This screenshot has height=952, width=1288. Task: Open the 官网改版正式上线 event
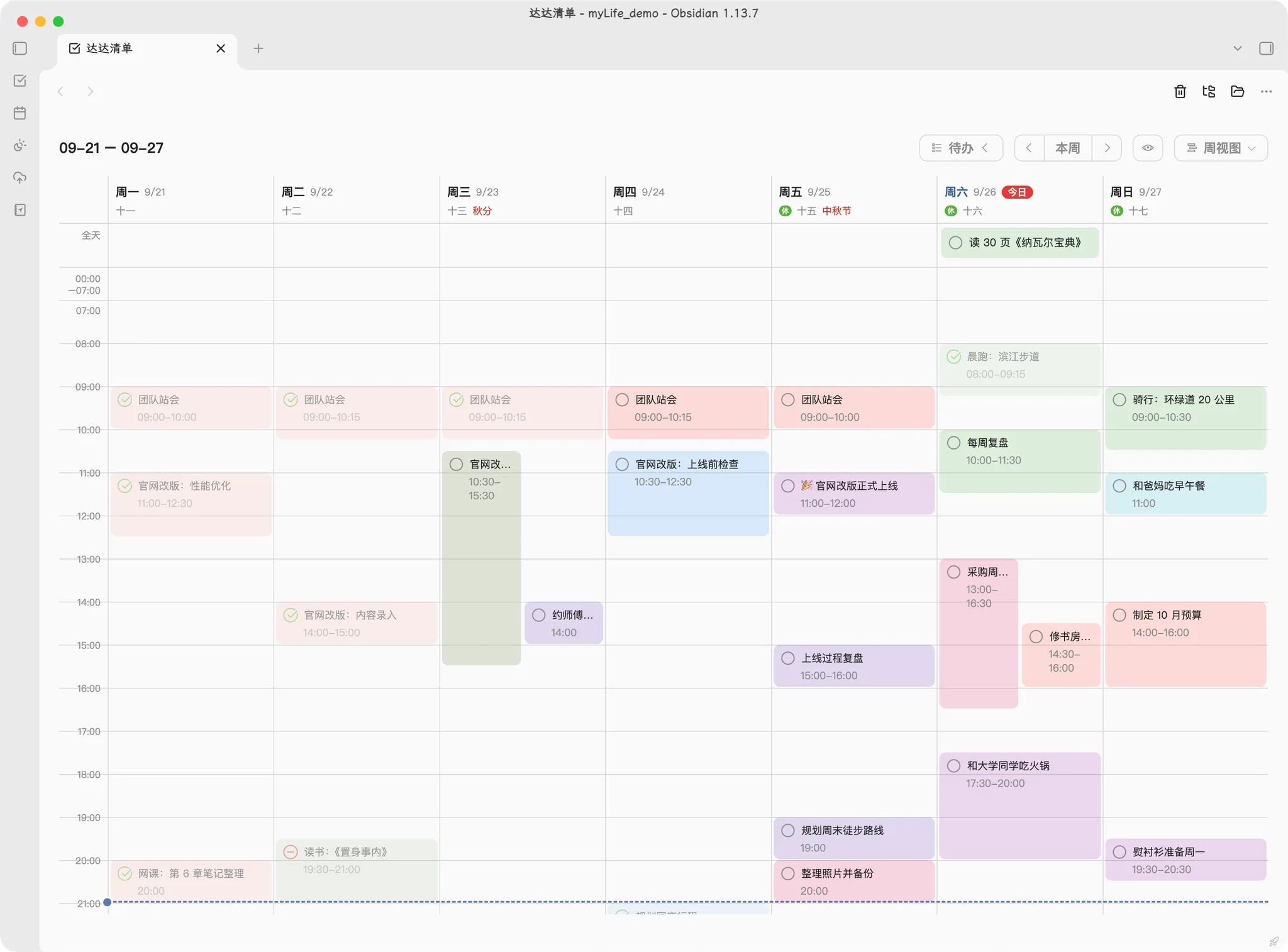click(x=854, y=494)
